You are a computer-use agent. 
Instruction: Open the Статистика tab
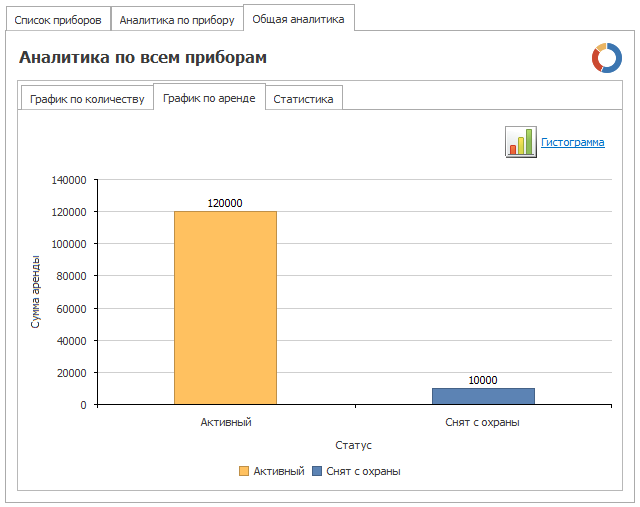(x=303, y=99)
